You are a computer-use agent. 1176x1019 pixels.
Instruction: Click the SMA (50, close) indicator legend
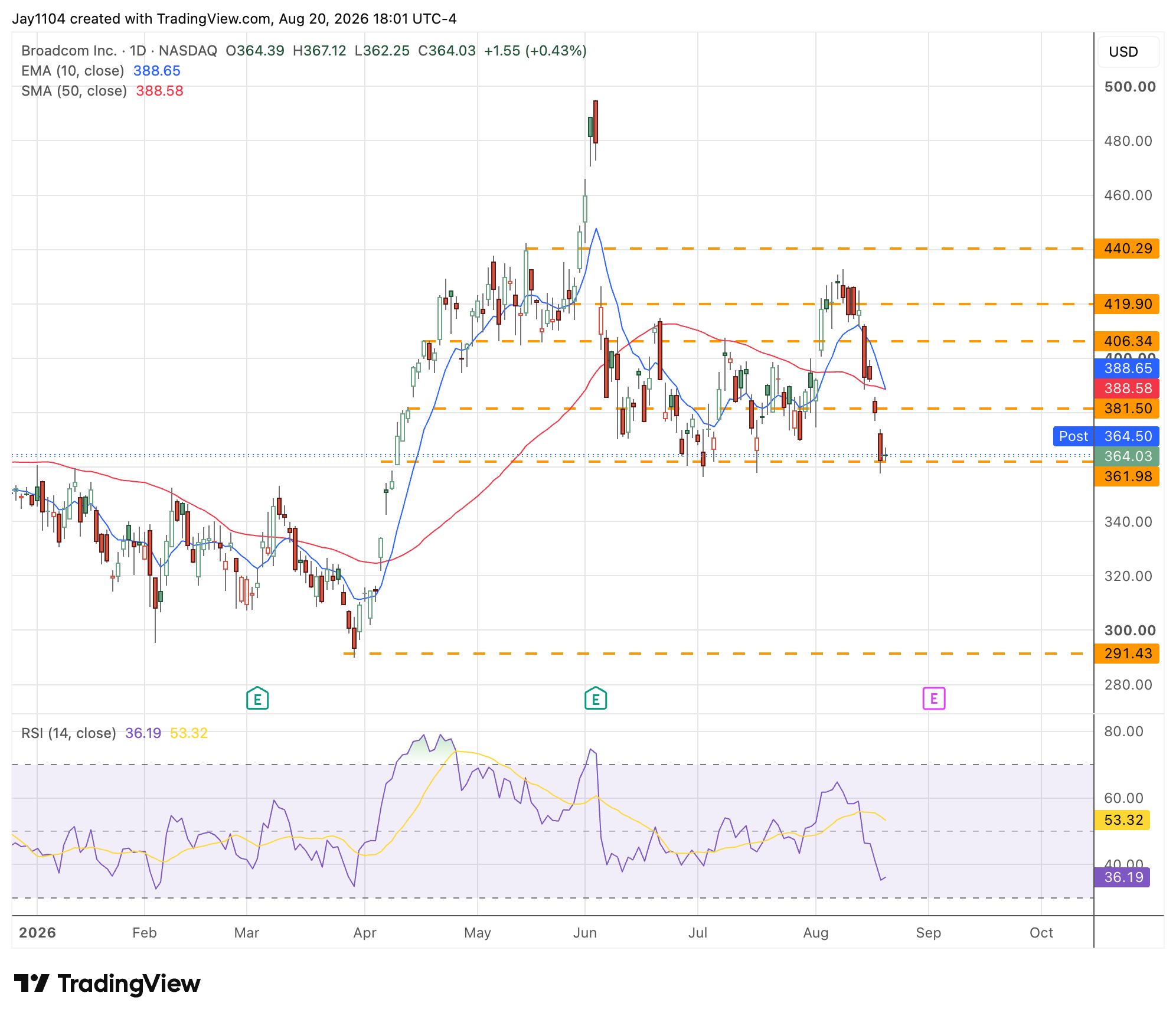[x=74, y=91]
